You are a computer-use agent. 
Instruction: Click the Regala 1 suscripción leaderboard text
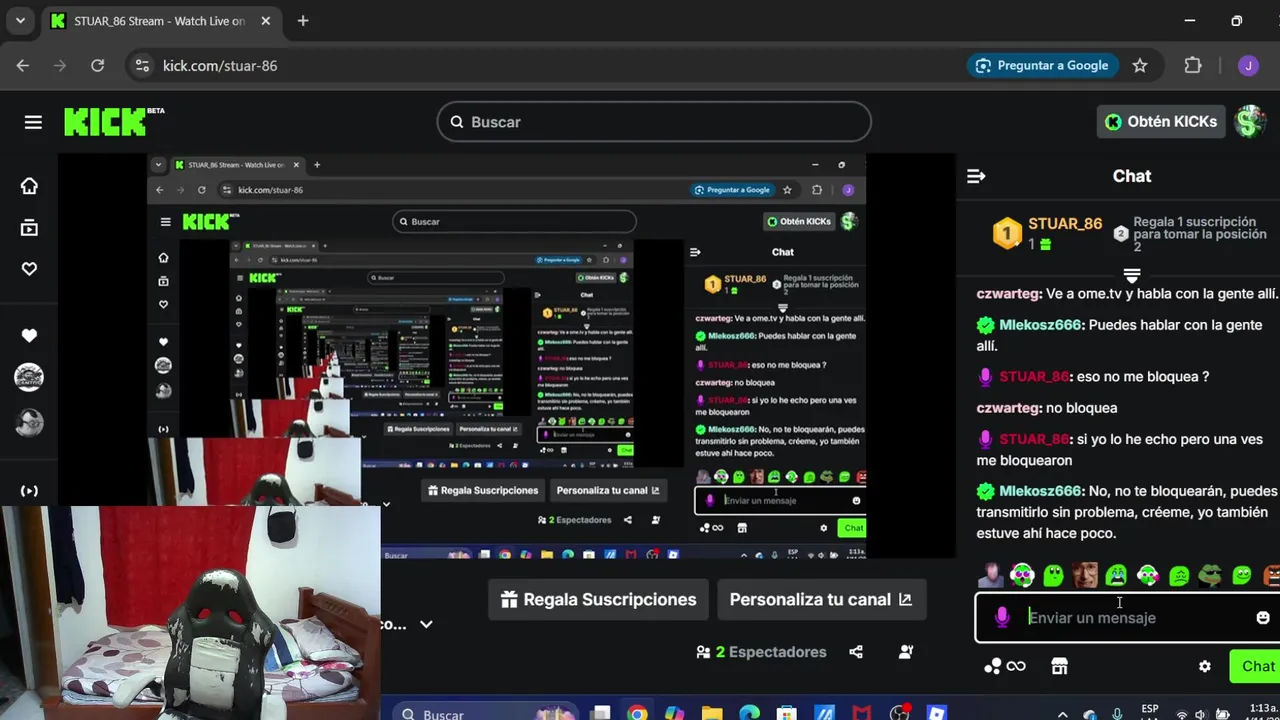[x=1200, y=234]
